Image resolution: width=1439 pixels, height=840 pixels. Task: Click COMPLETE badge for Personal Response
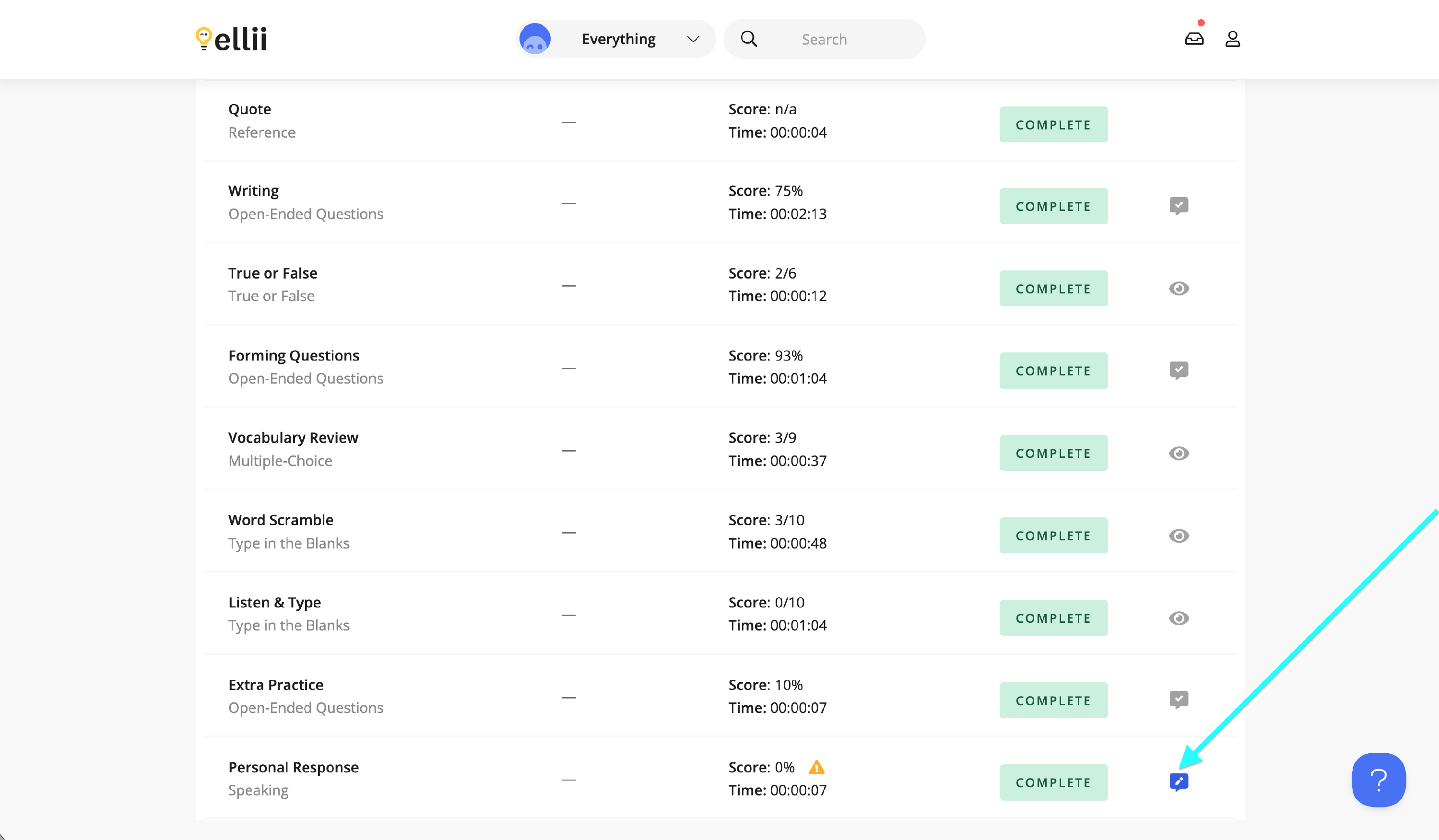click(x=1053, y=782)
